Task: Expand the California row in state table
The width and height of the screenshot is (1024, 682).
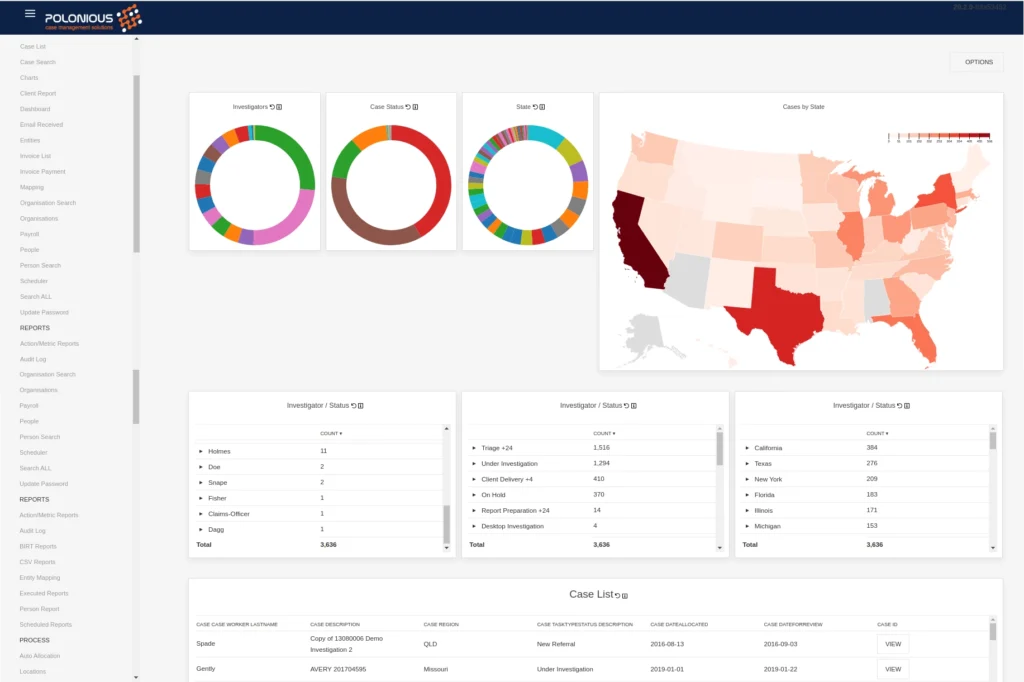Action: click(747, 448)
